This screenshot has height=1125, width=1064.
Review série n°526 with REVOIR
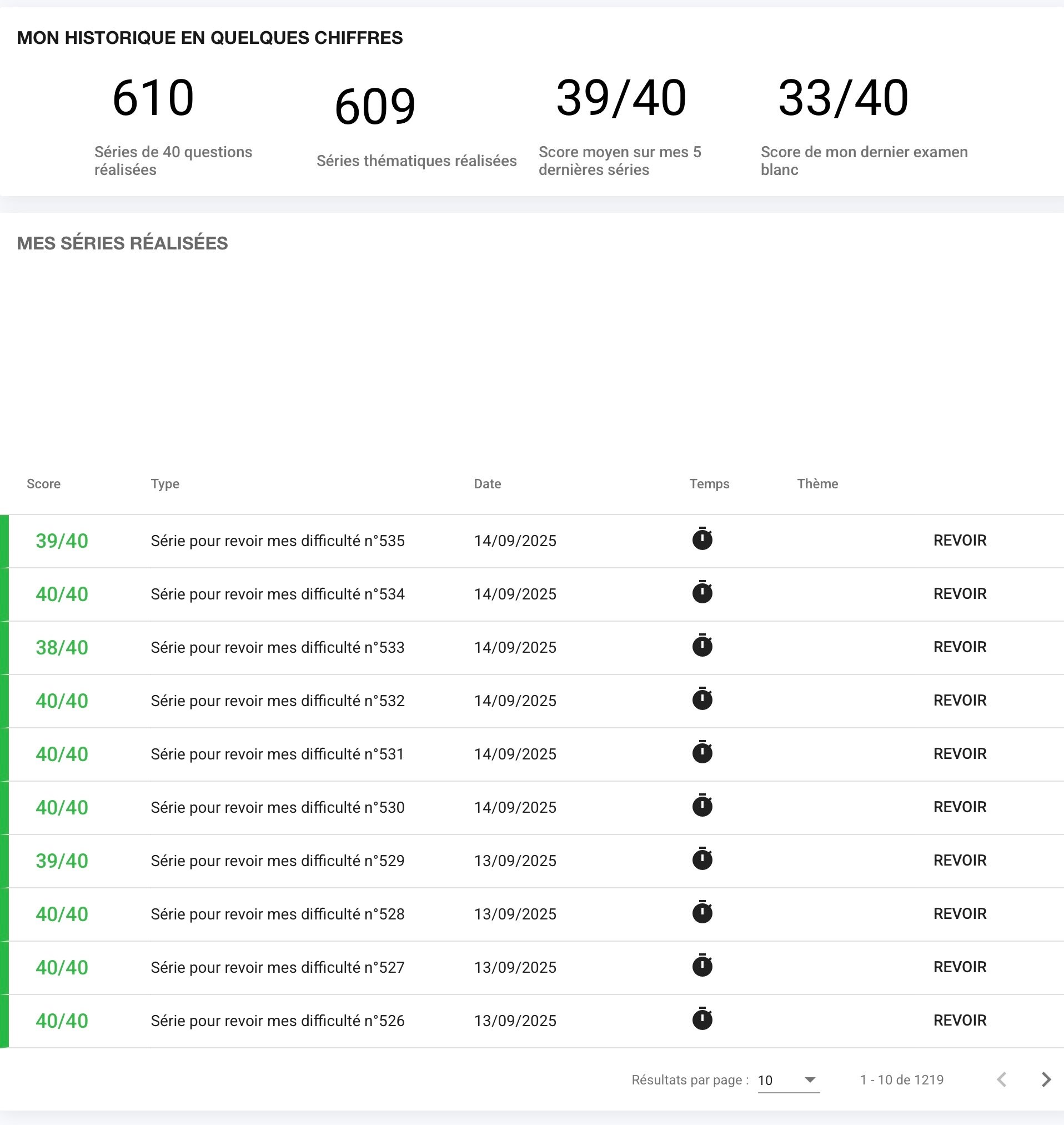pos(960,1020)
